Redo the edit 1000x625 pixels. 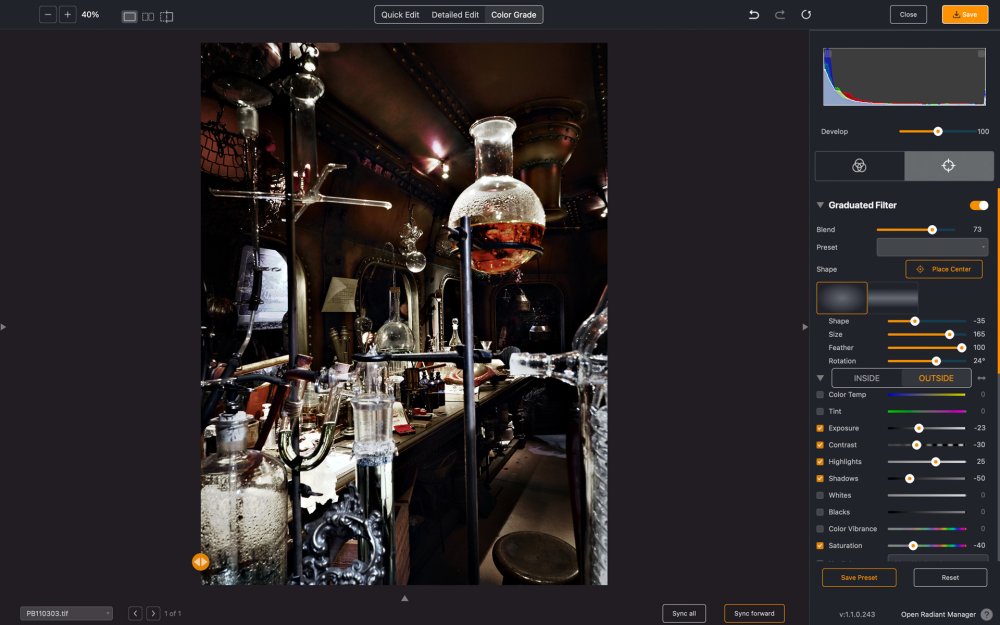click(780, 15)
